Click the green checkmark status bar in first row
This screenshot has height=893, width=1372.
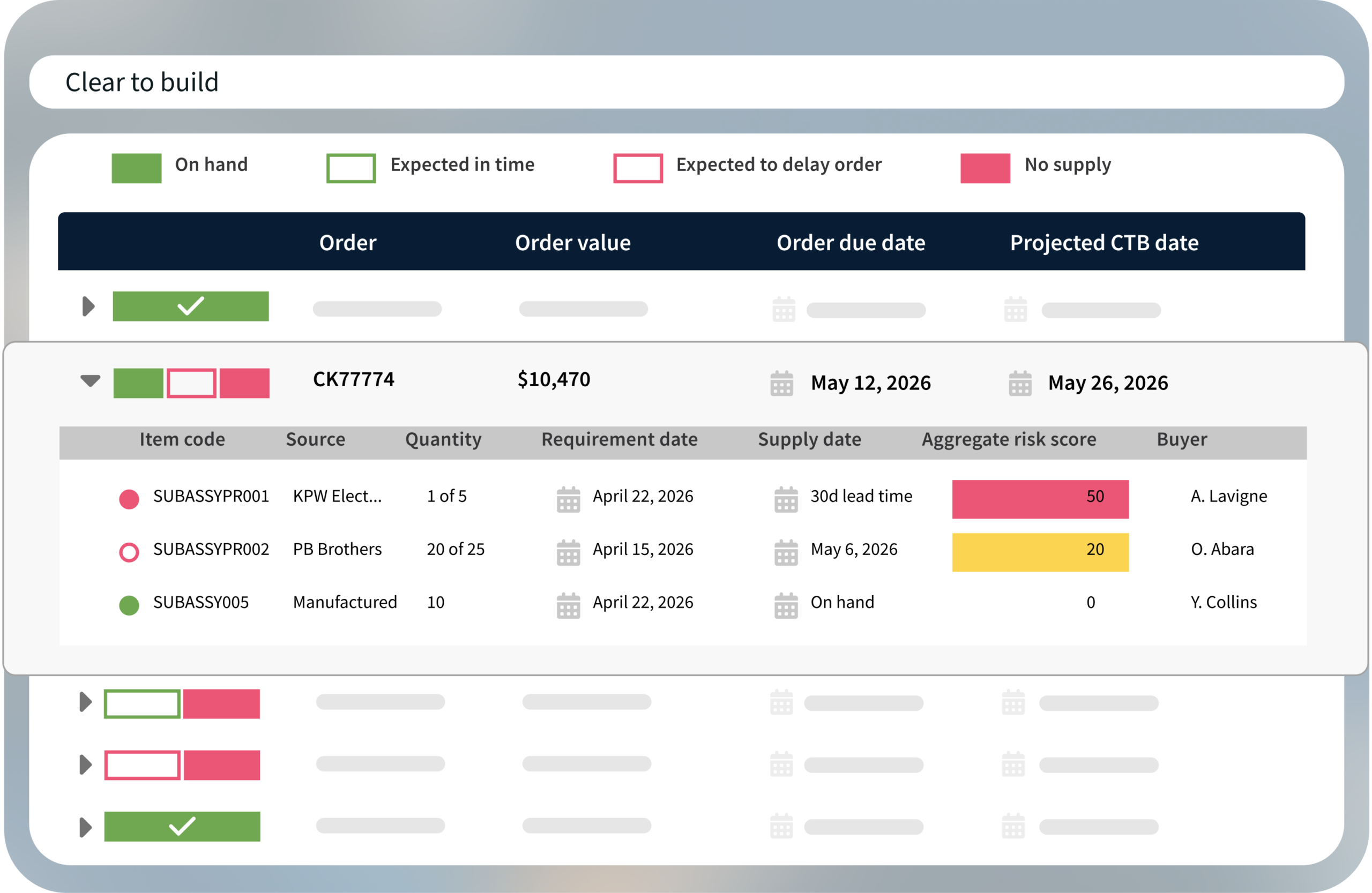click(x=191, y=306)
